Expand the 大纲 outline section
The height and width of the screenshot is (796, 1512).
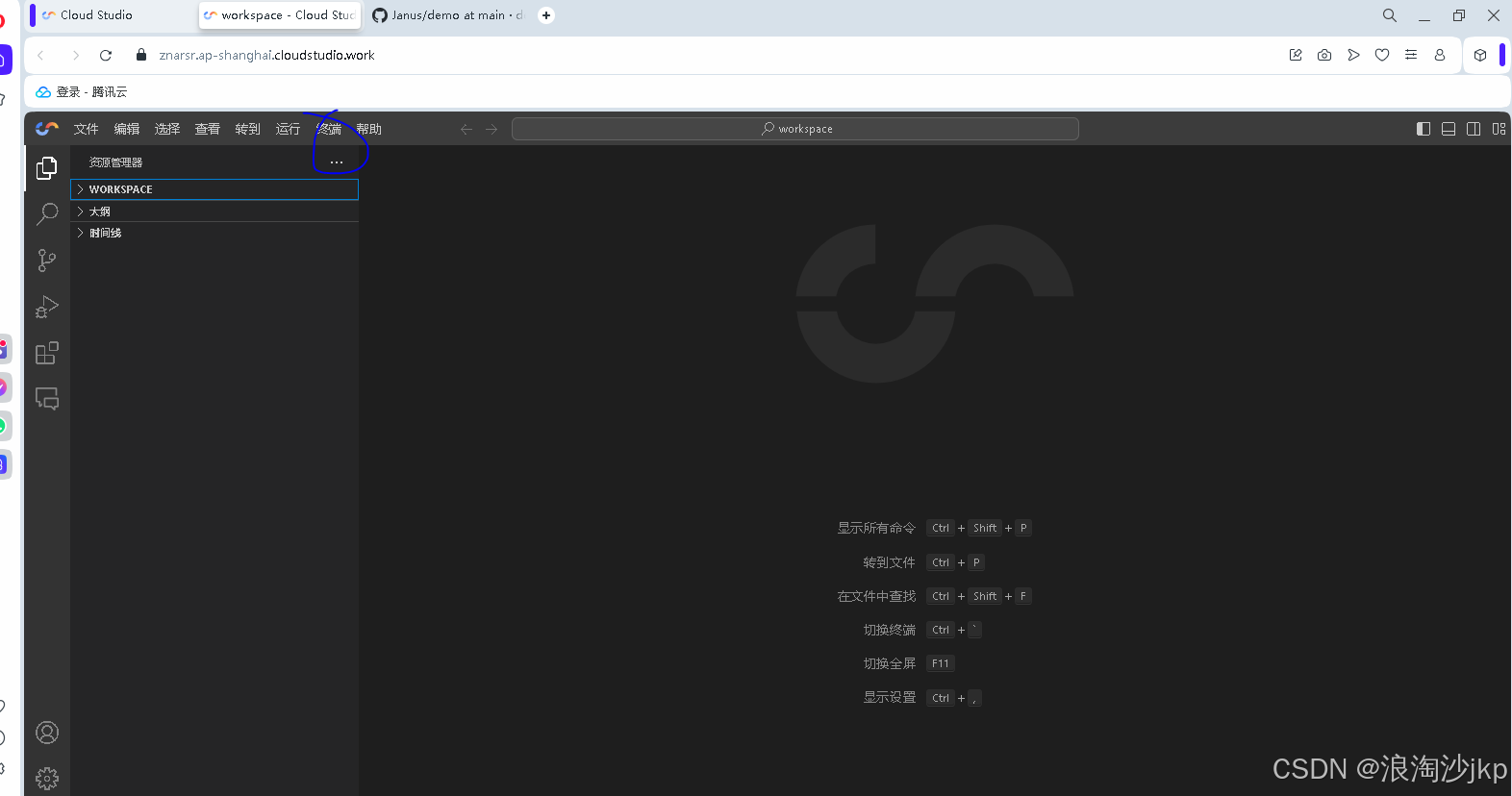point(214,211)
